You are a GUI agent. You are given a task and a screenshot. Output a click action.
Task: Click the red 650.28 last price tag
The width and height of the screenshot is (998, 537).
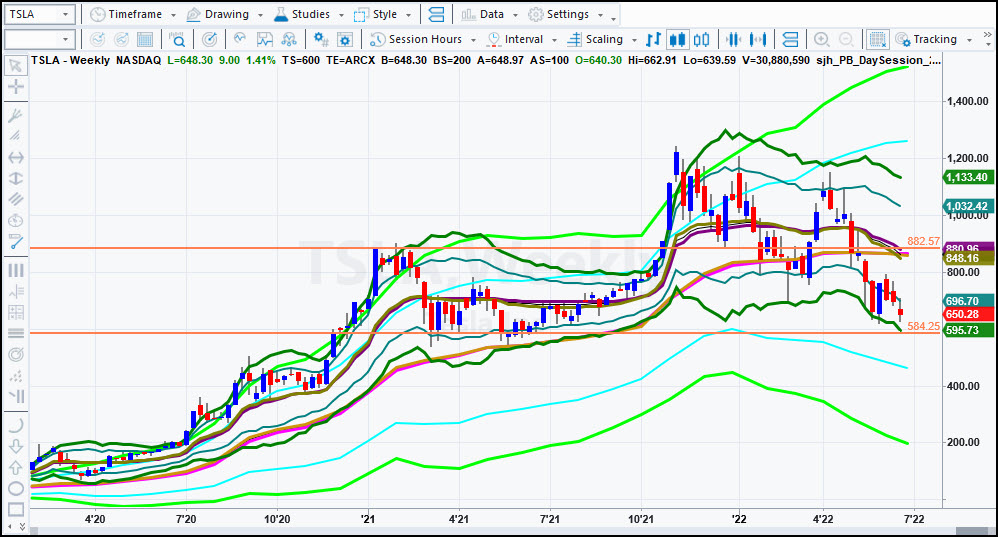coord(967,314)
